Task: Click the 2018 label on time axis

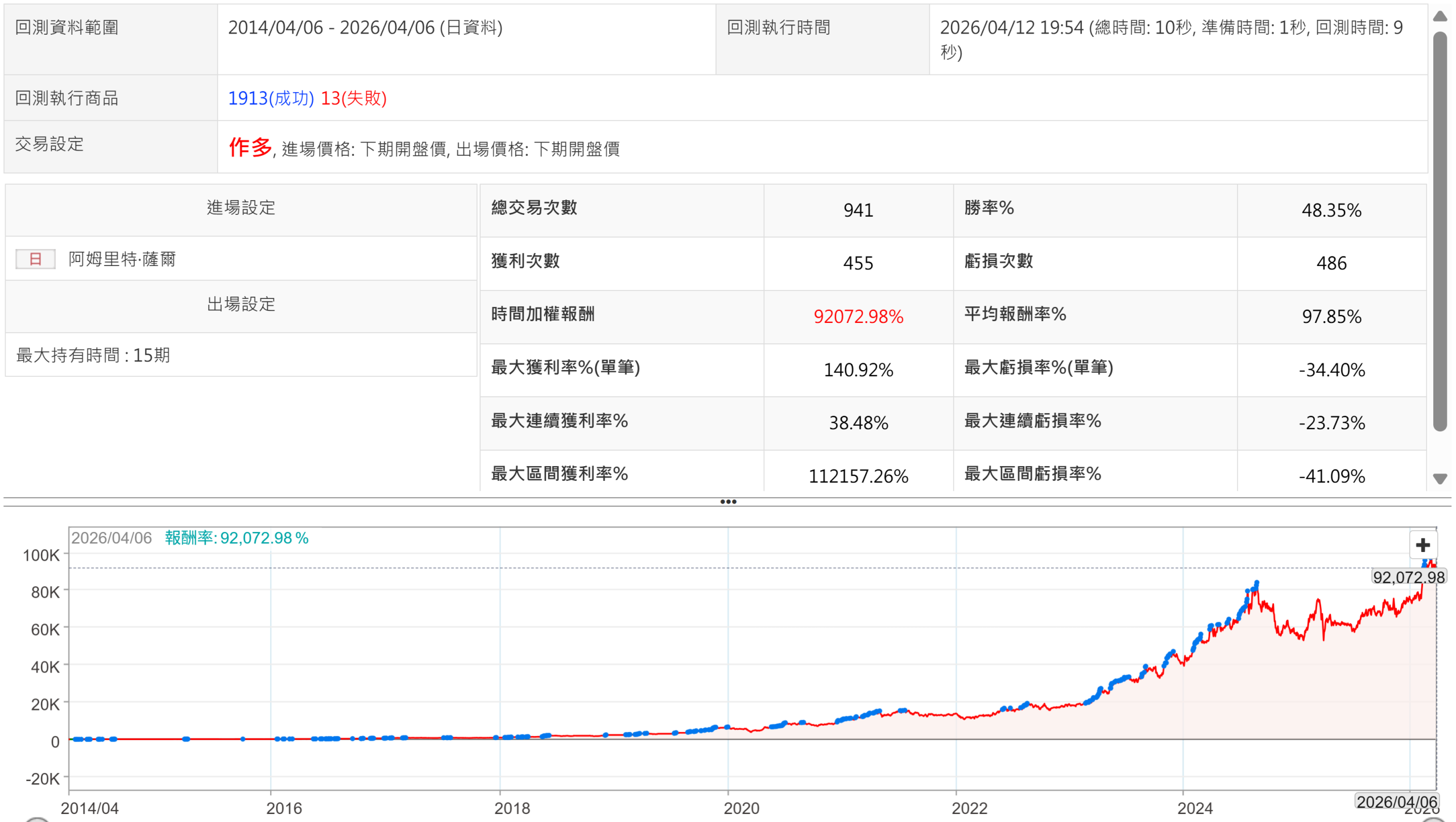Action: coord(511,808)
